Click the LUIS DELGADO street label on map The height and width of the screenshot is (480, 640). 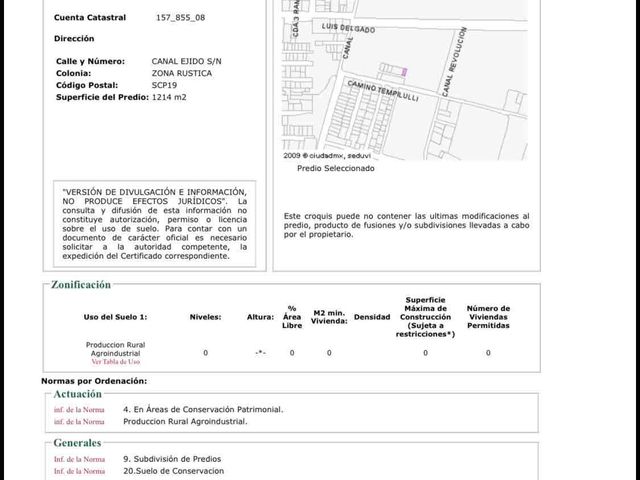pos(348,28)
